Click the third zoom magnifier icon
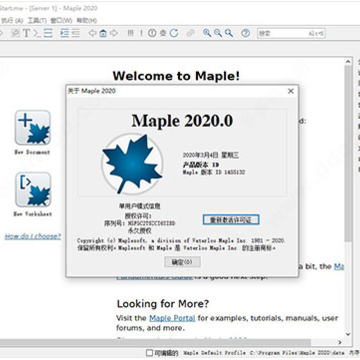This screenshot has height=360, width=360. click(x=229, y=33)
